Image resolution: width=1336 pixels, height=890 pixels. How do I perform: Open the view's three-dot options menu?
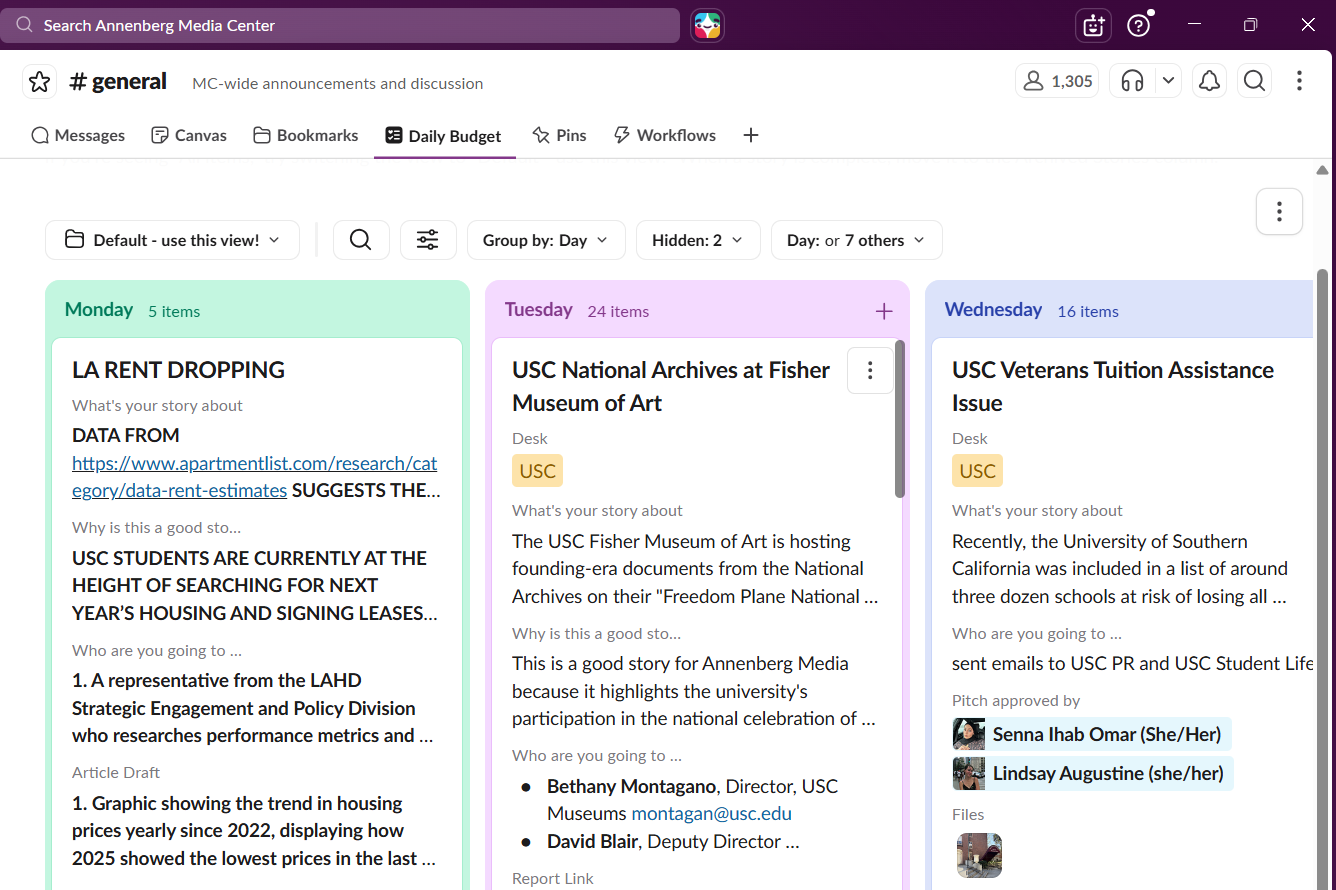click(1279, 211)
